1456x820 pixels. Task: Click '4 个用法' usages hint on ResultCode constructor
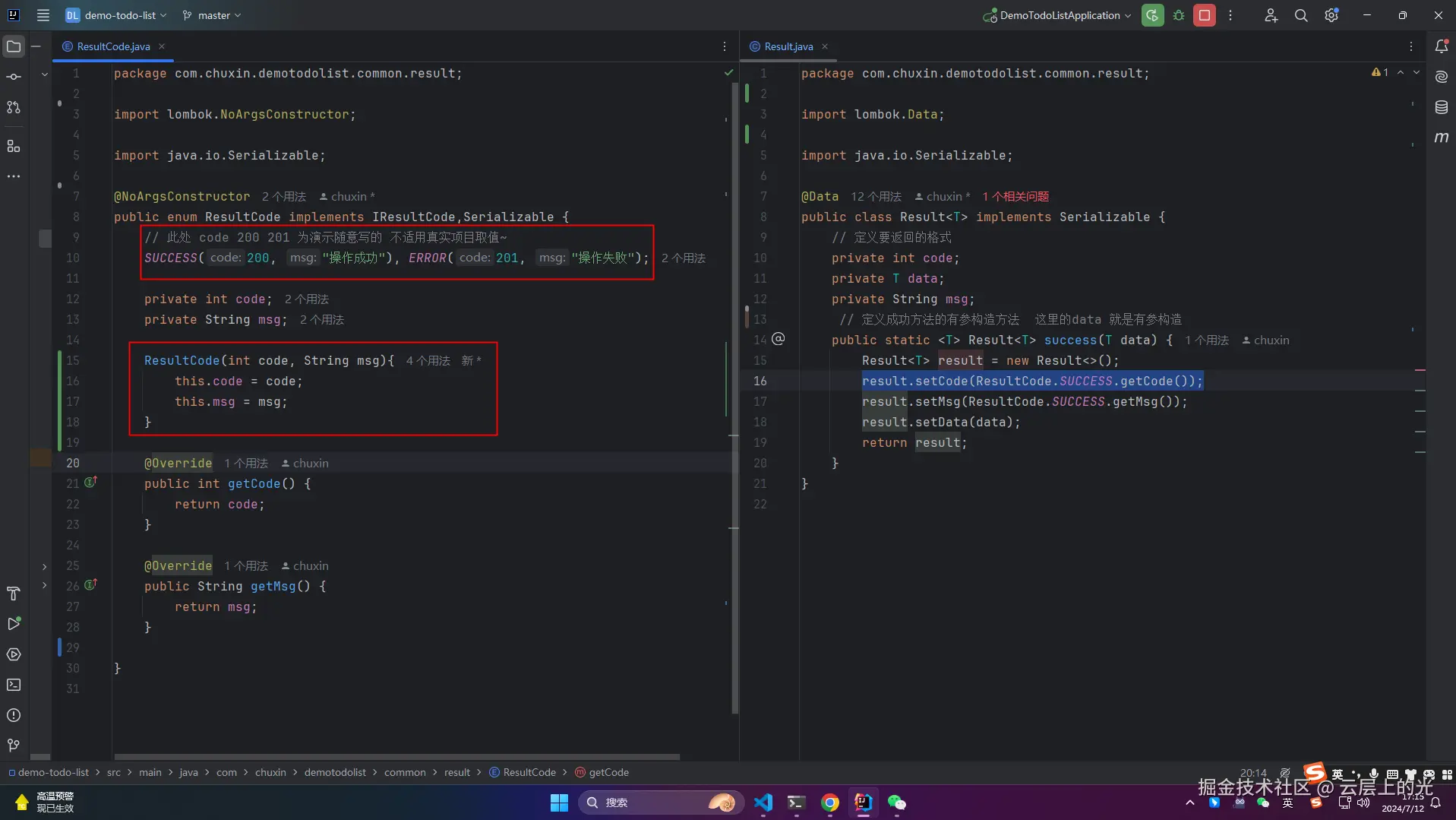(x=428, y=361)
